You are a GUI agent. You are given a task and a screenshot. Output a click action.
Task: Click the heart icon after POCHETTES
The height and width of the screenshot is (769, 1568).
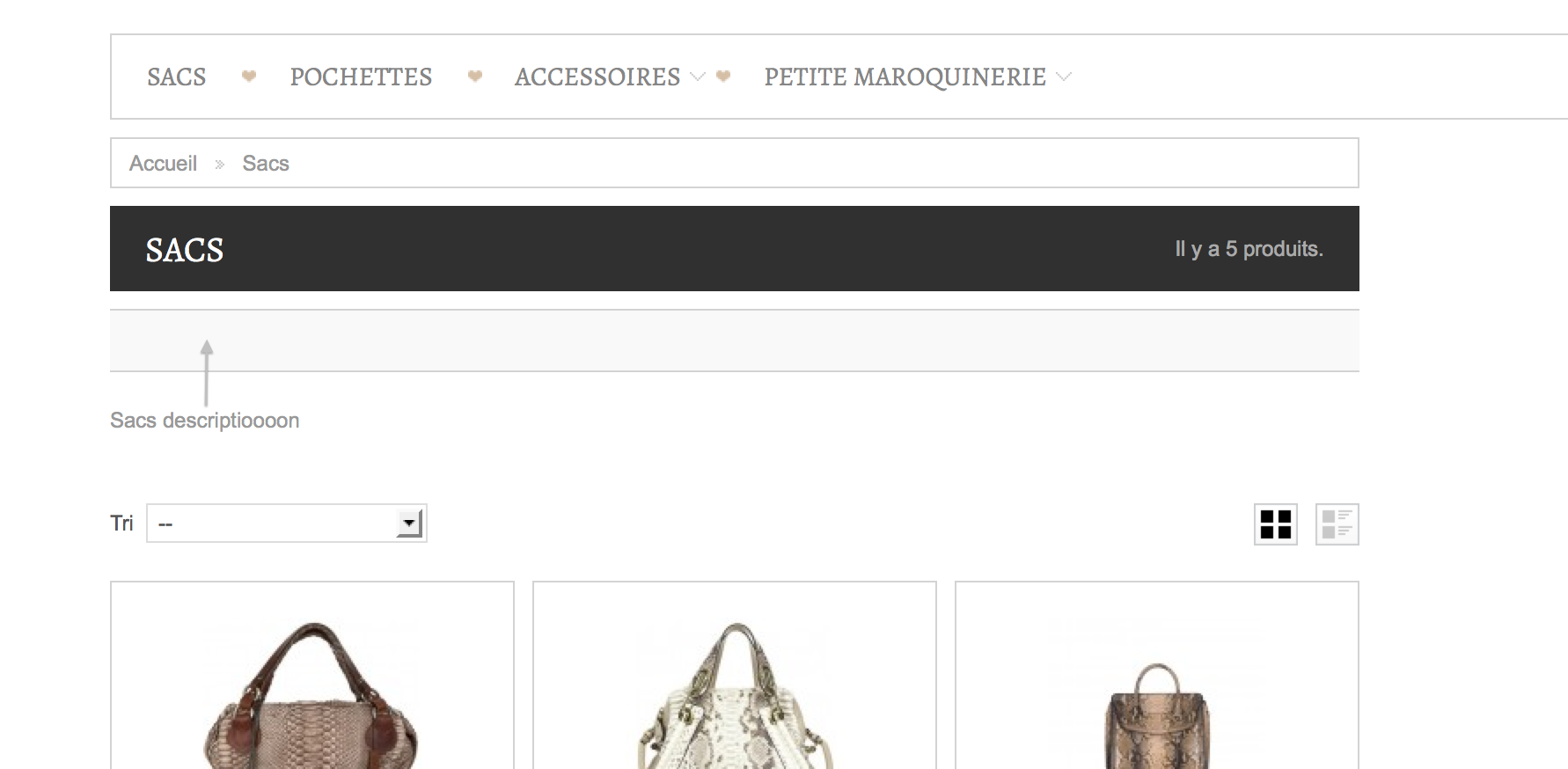pos(475,77)
